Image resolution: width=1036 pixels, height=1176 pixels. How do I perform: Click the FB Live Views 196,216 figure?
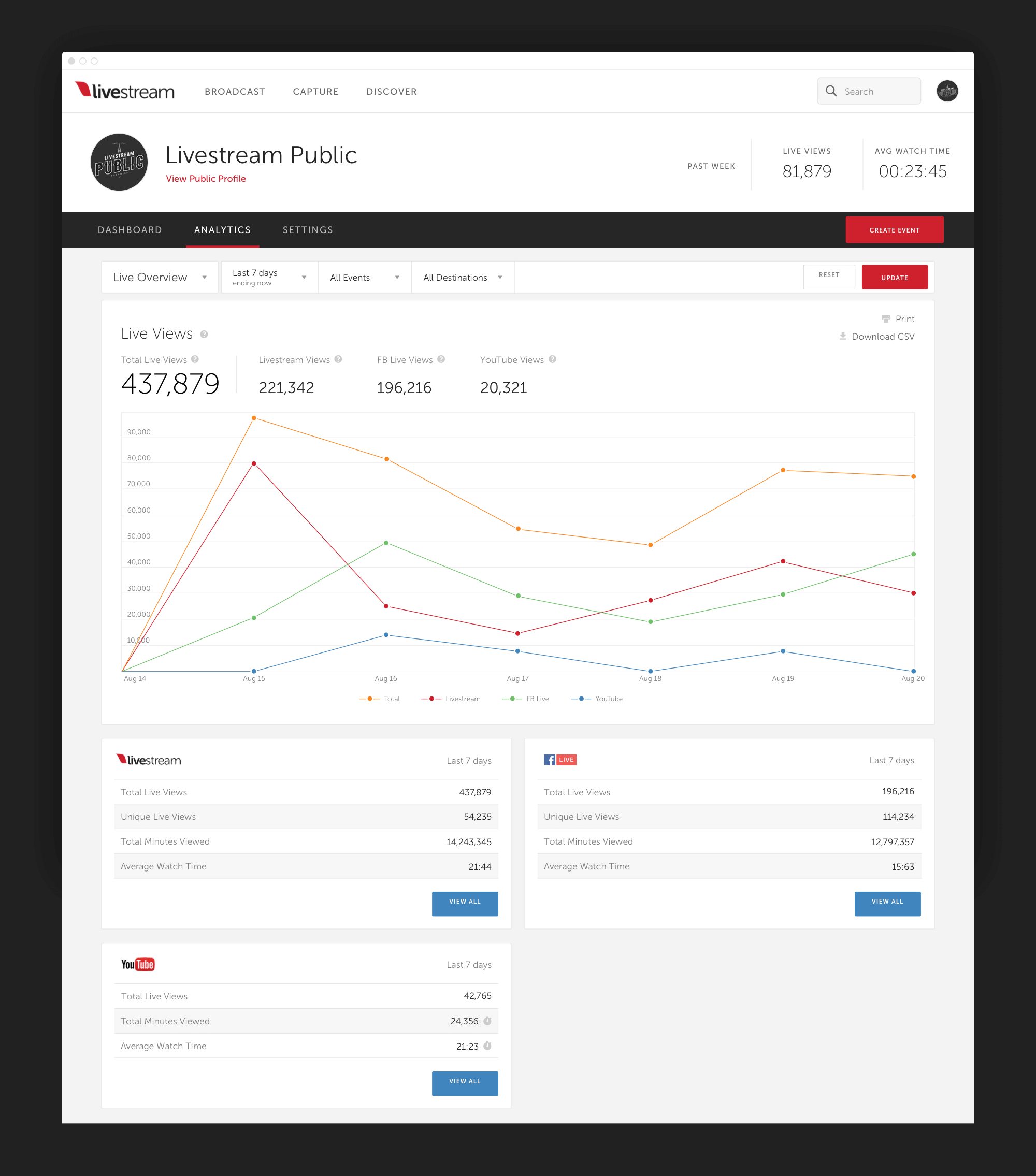point(404,388)
